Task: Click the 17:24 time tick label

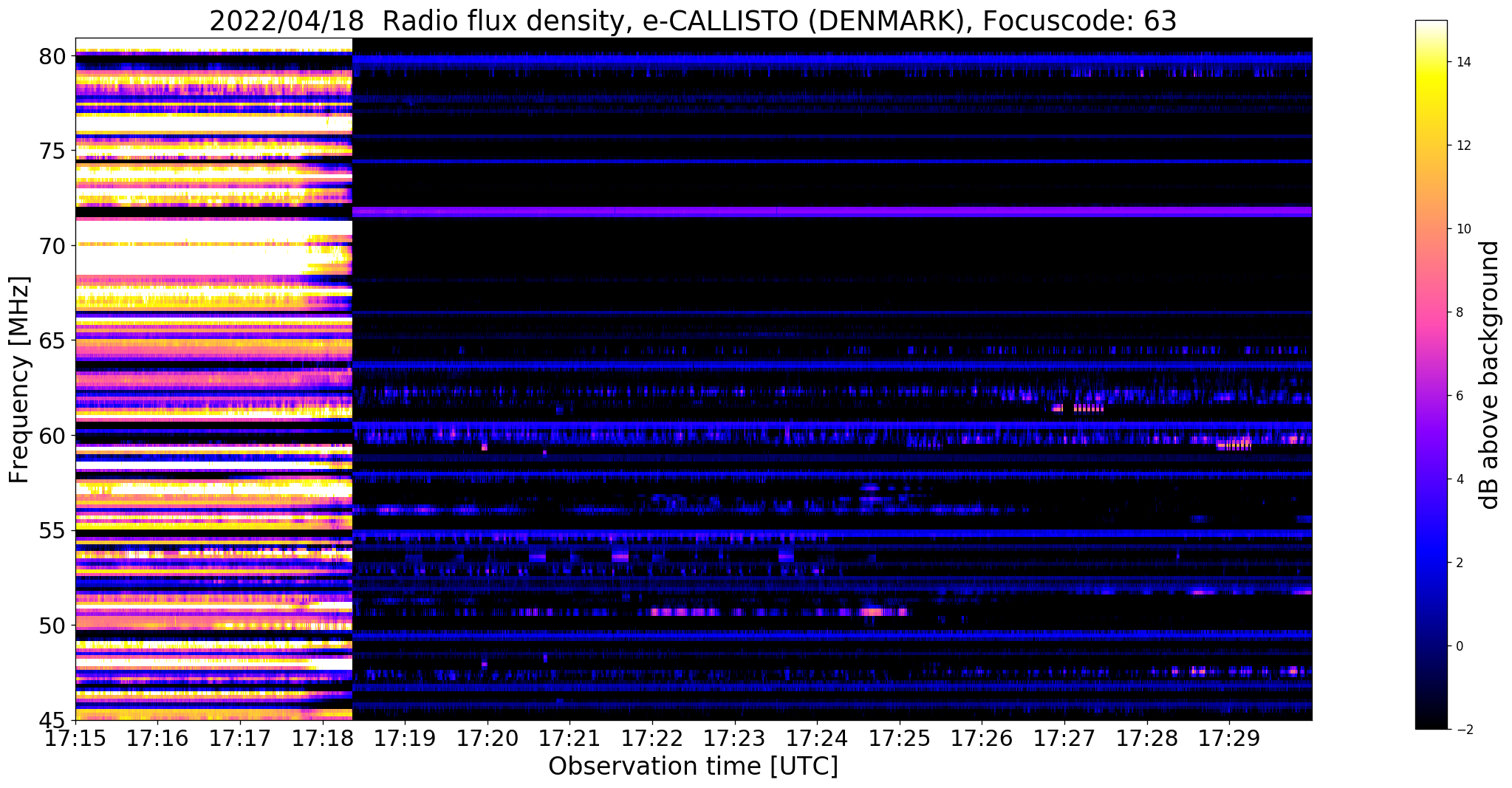Action: [x=817, y=739]
